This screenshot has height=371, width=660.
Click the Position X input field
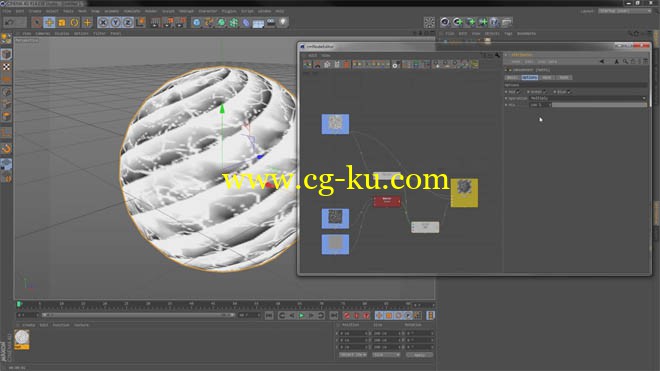(354, 333)
